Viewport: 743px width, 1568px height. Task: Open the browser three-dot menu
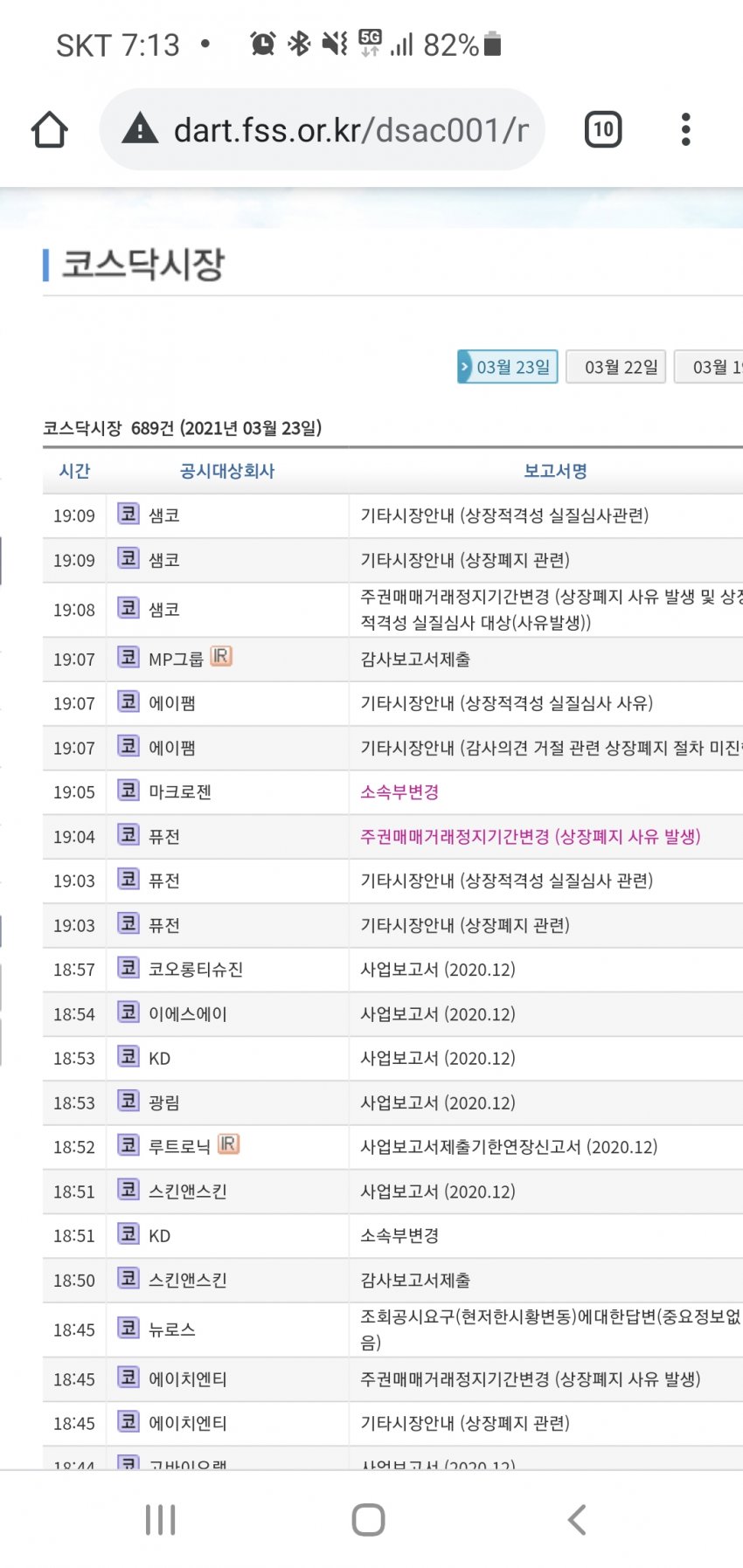coord(686,129)
